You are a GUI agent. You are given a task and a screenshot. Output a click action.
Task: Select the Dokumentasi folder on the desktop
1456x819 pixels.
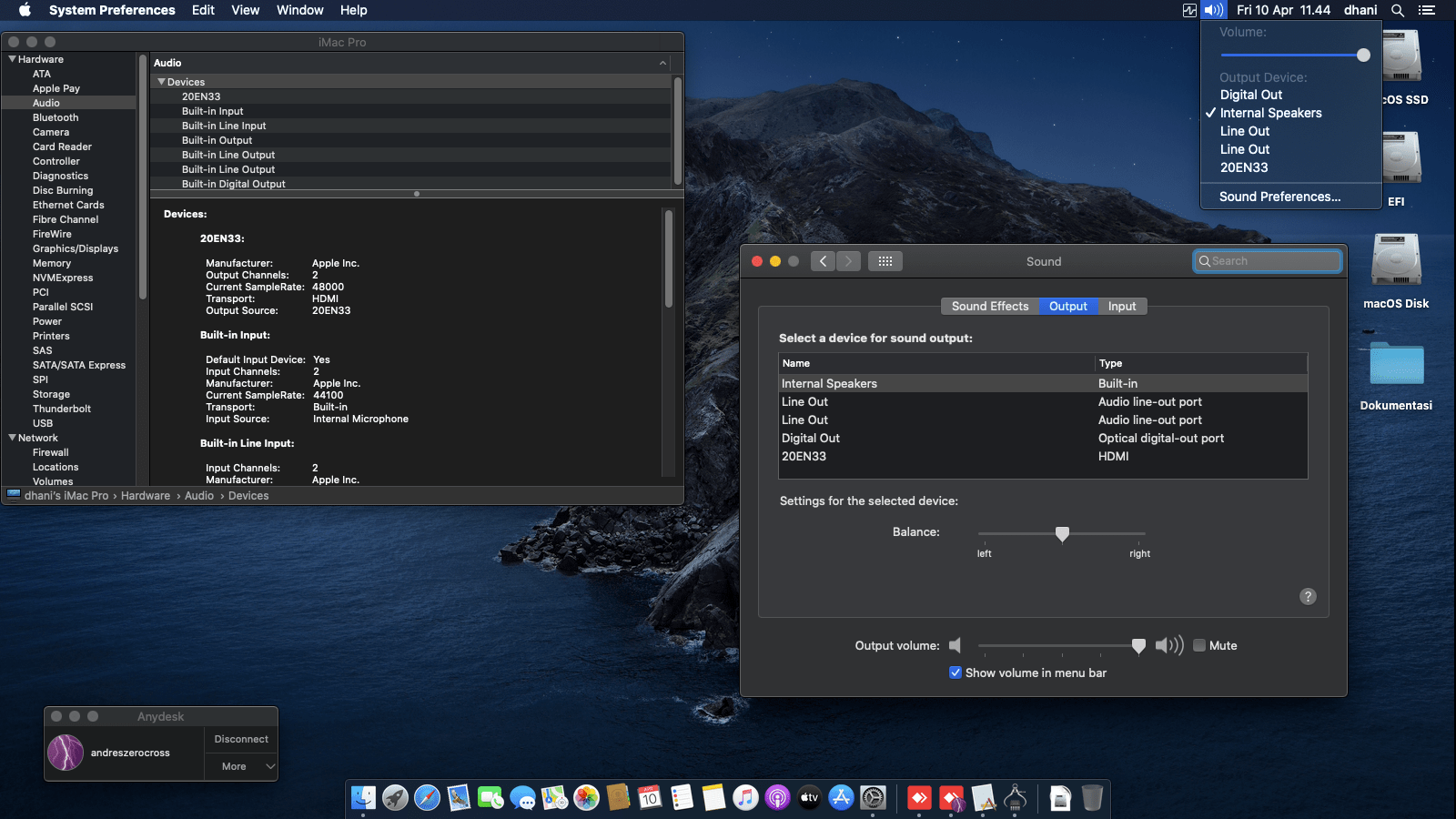click(1396, 375)
